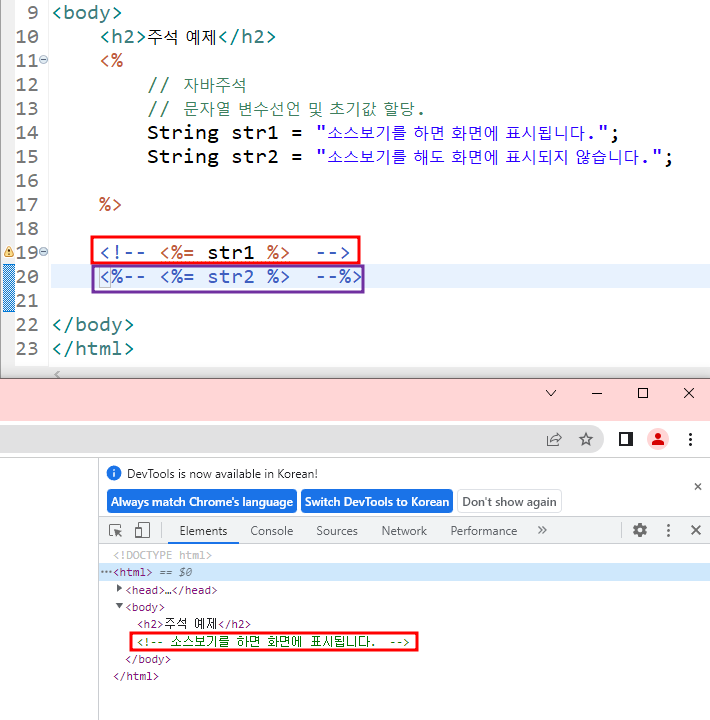
Task: Close the DevTools panel
Action: [696, 530]
